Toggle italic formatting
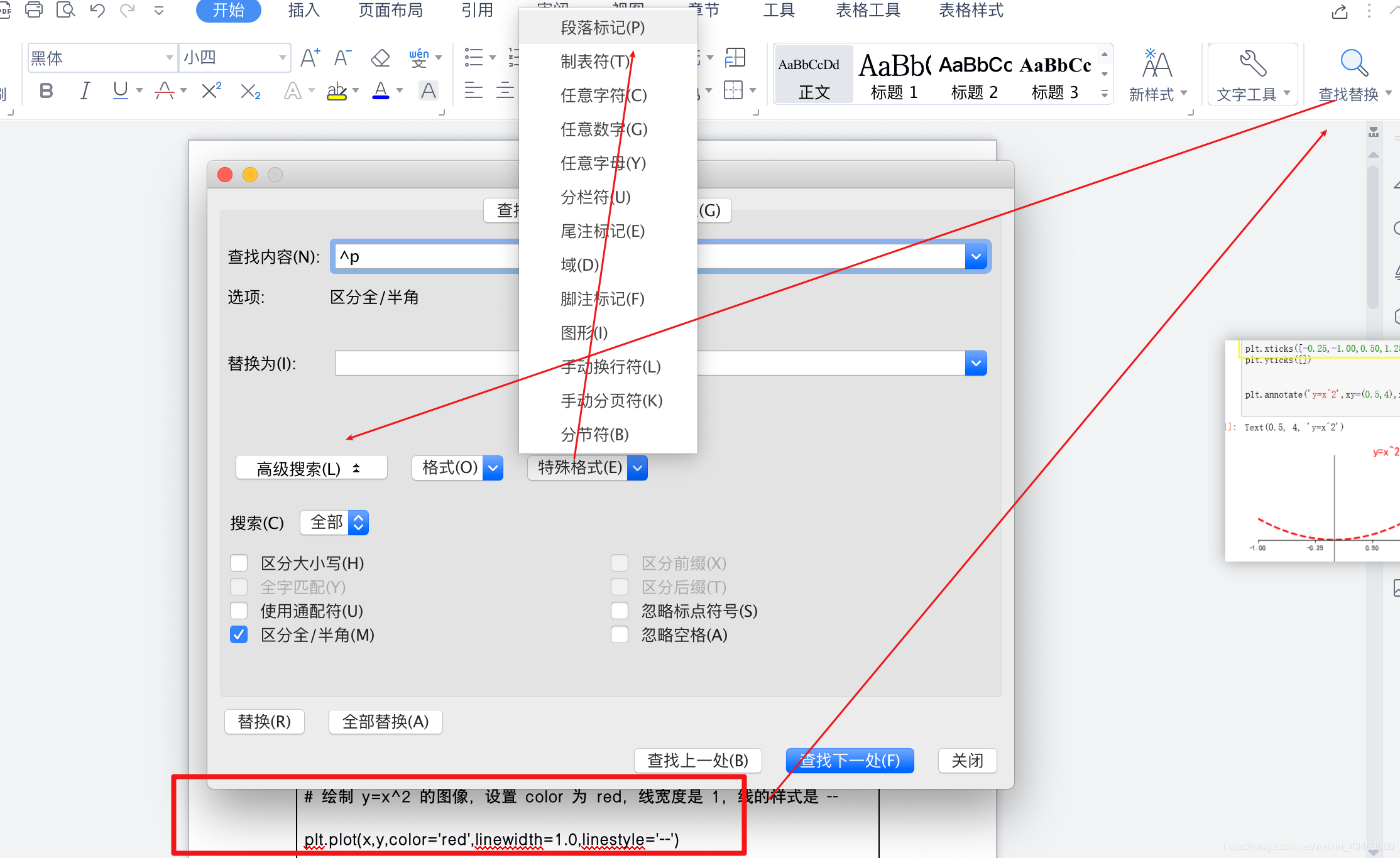This screenshot has height=858, width=1400. pos(85,91)
